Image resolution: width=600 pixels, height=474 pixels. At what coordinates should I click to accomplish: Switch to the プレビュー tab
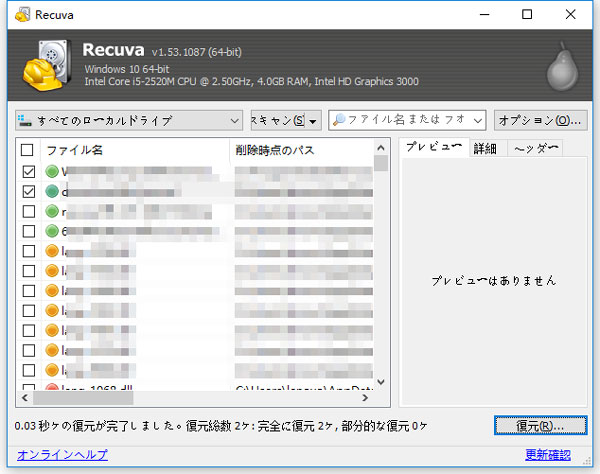point(434,147)
